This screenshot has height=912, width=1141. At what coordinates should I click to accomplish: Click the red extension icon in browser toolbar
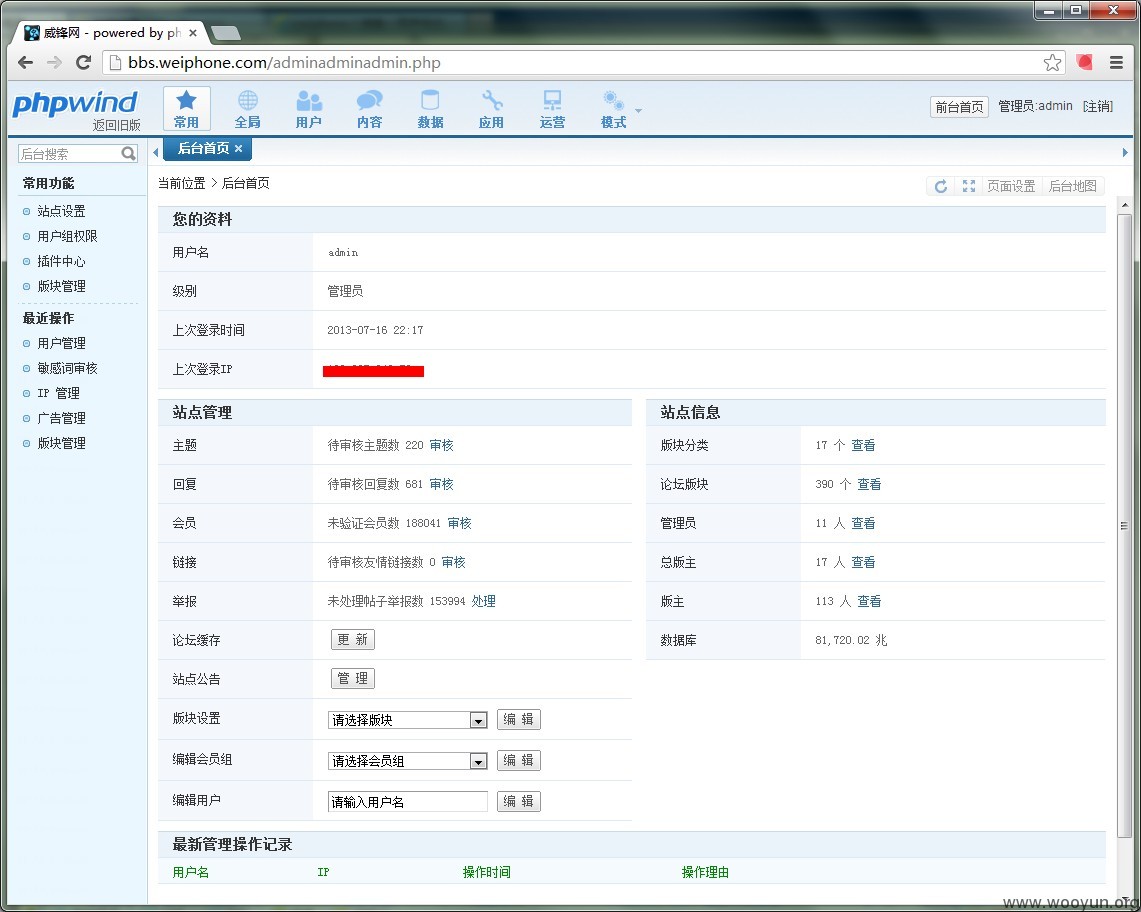tap(1085, 63)
